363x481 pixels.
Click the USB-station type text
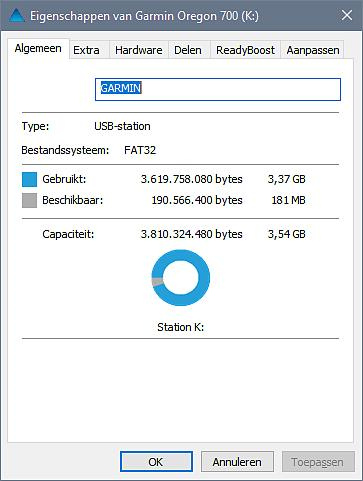[x=122, y=126]
